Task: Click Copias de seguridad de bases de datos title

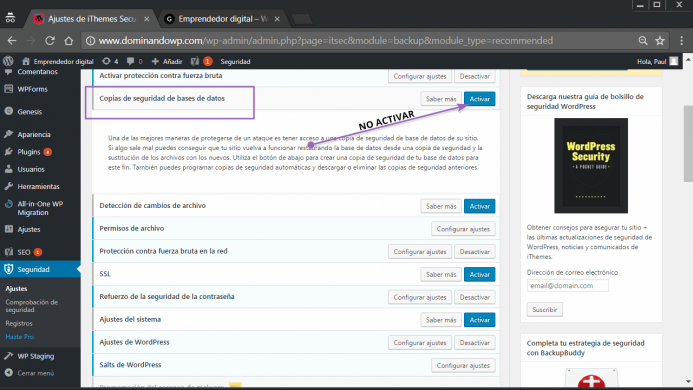Action: coord(162,98)
